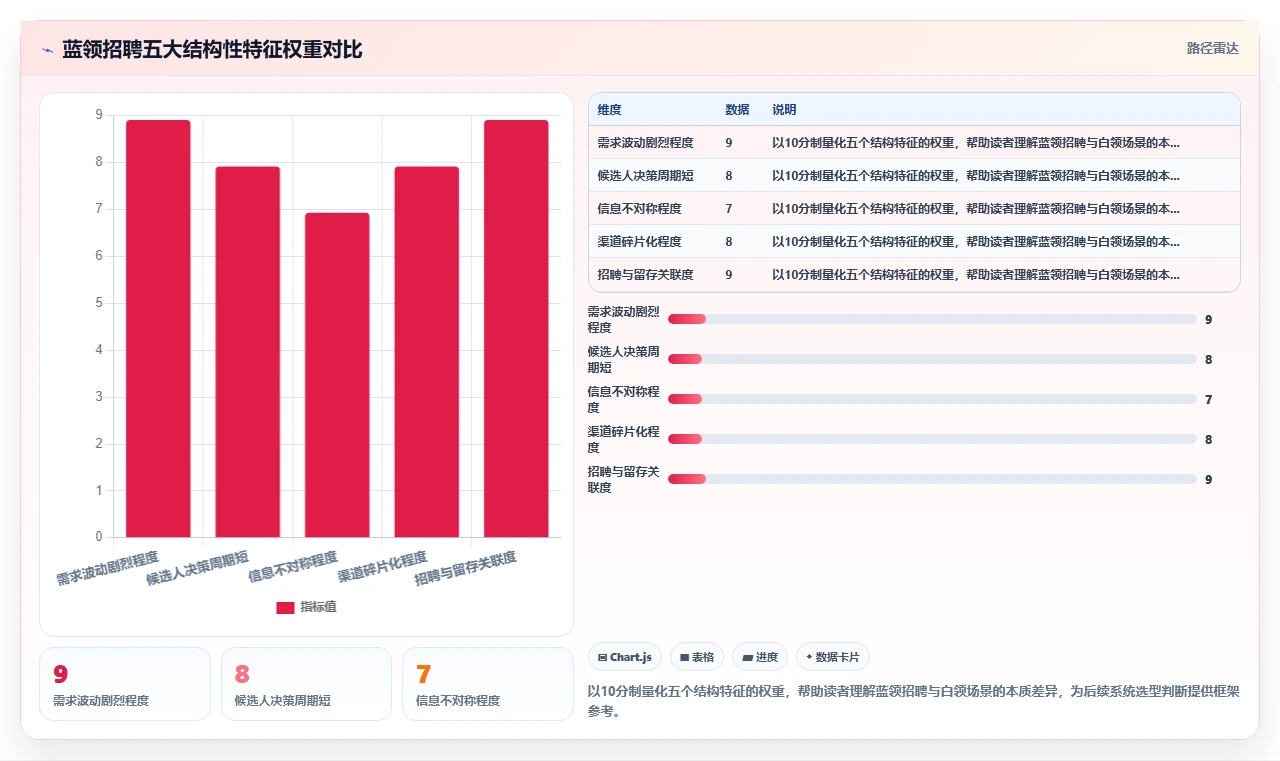Click the 数据 column header
1280x761 pixels.
[737, 110]
